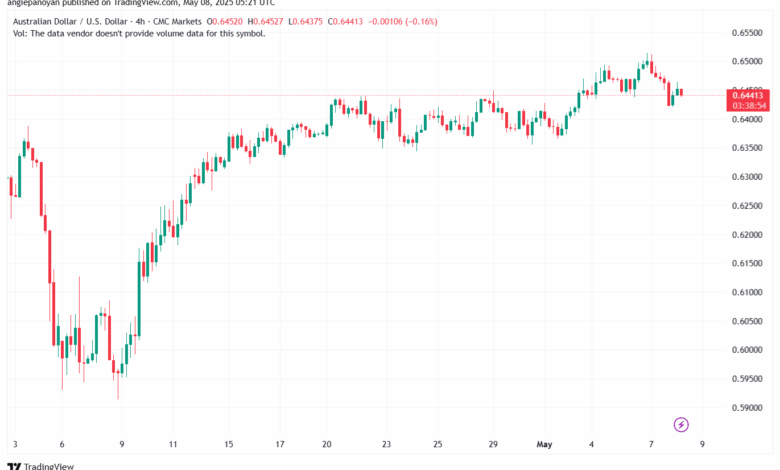The image size is (780, 470).
Task: Click the volume data vendor notice text
Action: 139,33
